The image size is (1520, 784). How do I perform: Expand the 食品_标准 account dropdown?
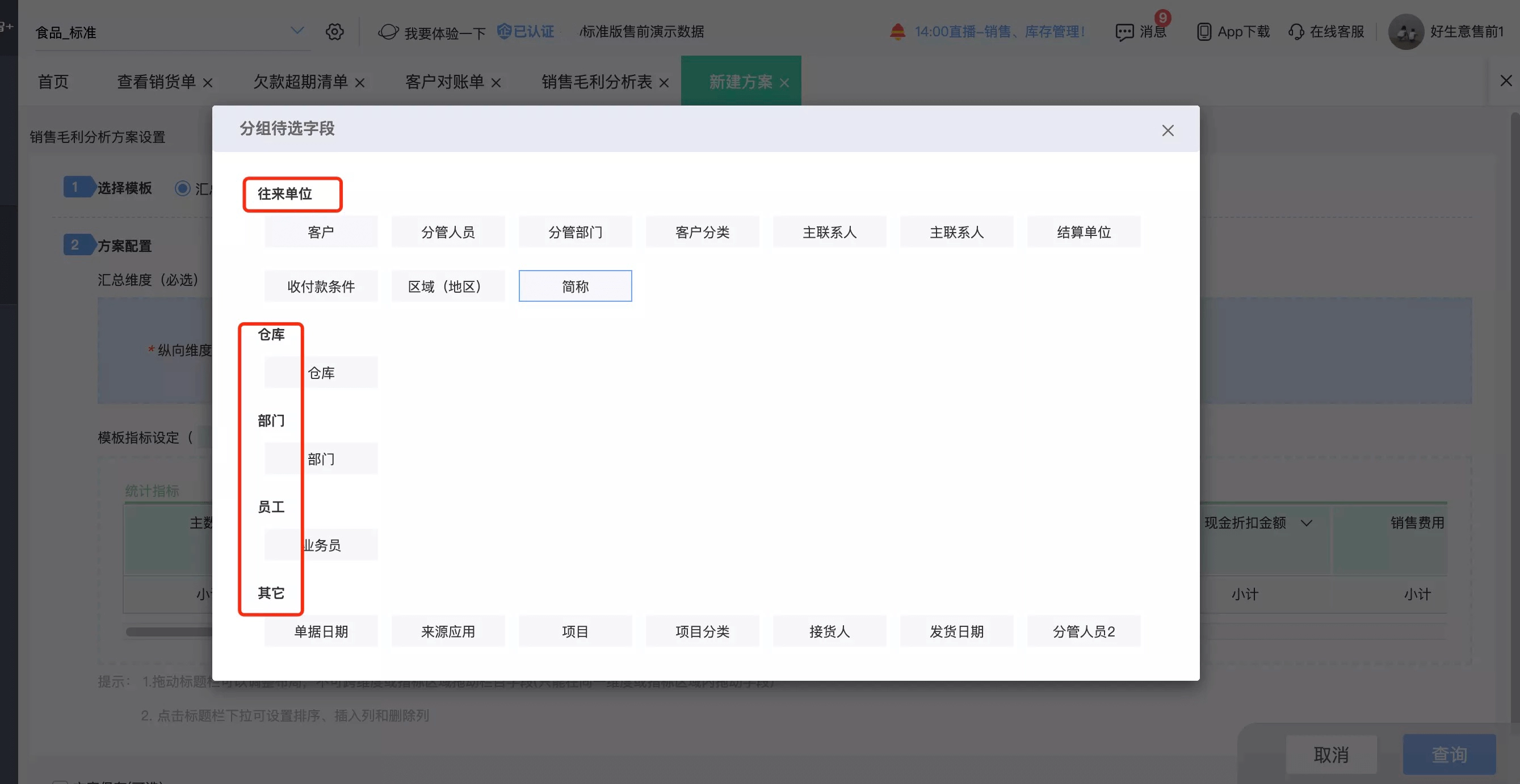(x=297, y=31)
